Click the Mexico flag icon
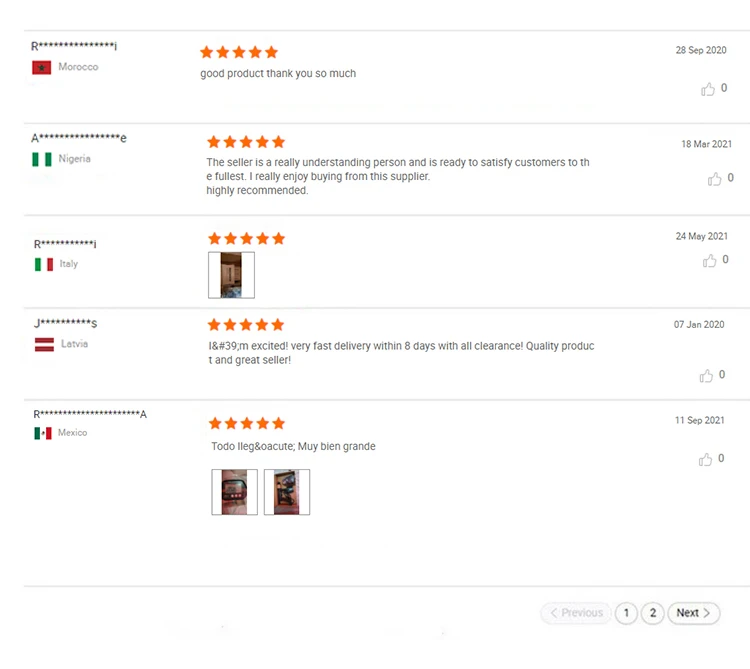 [x=43, y=433]
